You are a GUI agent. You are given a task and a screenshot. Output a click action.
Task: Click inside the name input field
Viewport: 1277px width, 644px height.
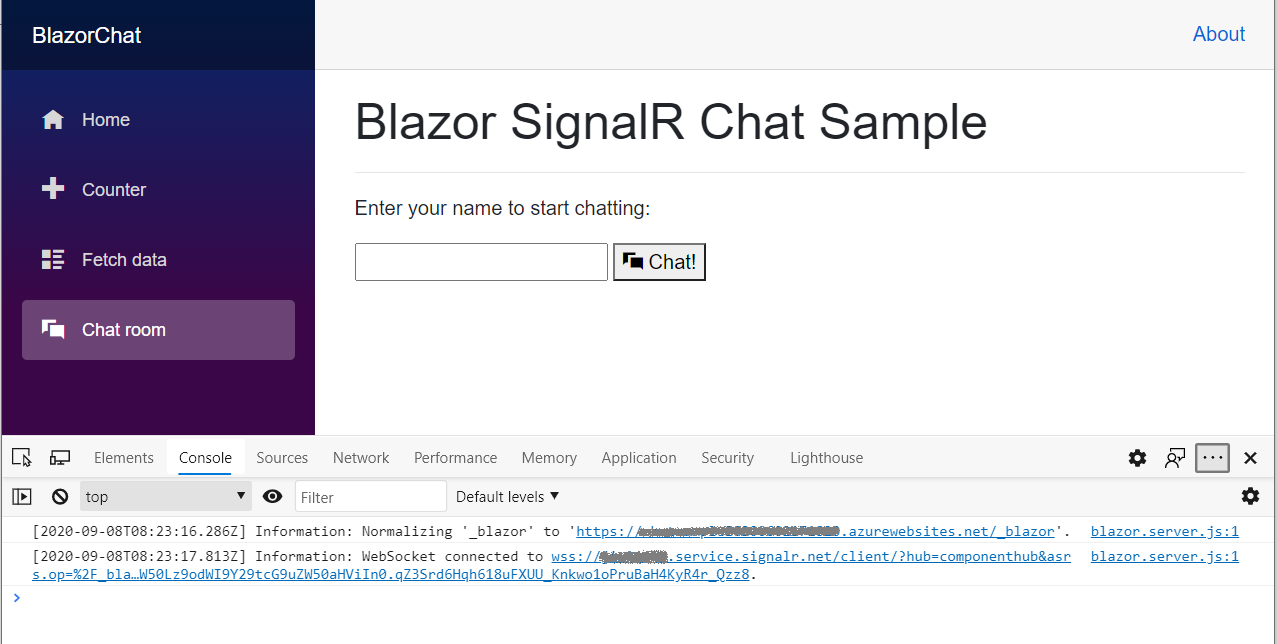point(480,261)
